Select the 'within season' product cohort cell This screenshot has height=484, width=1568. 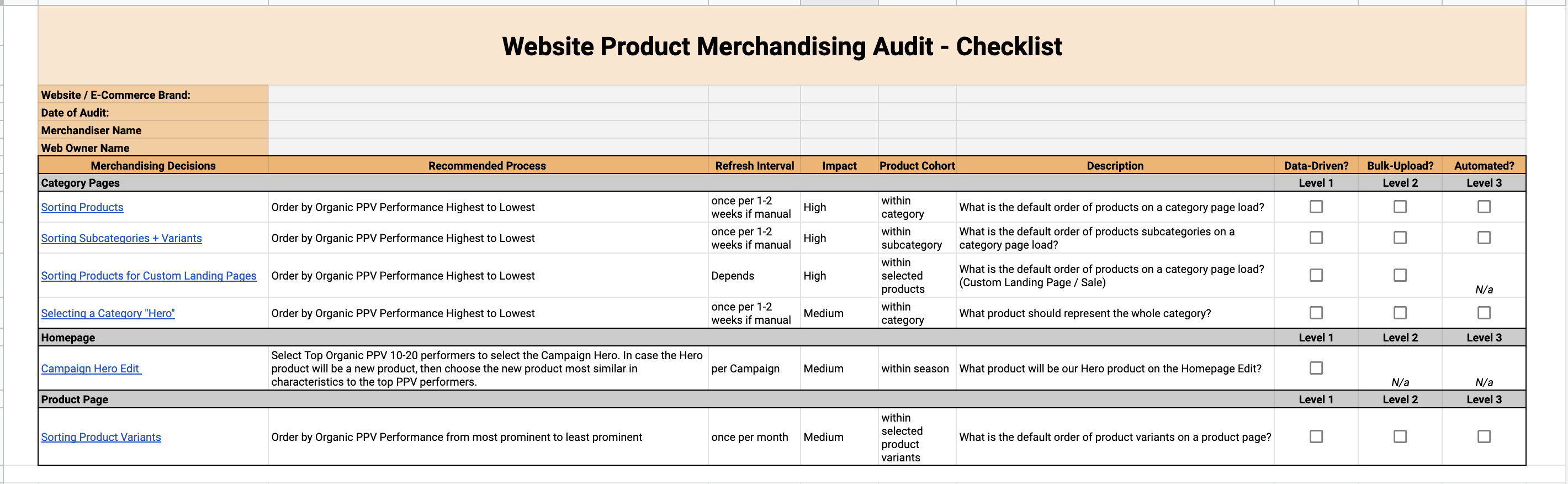(x=917, y=369)
